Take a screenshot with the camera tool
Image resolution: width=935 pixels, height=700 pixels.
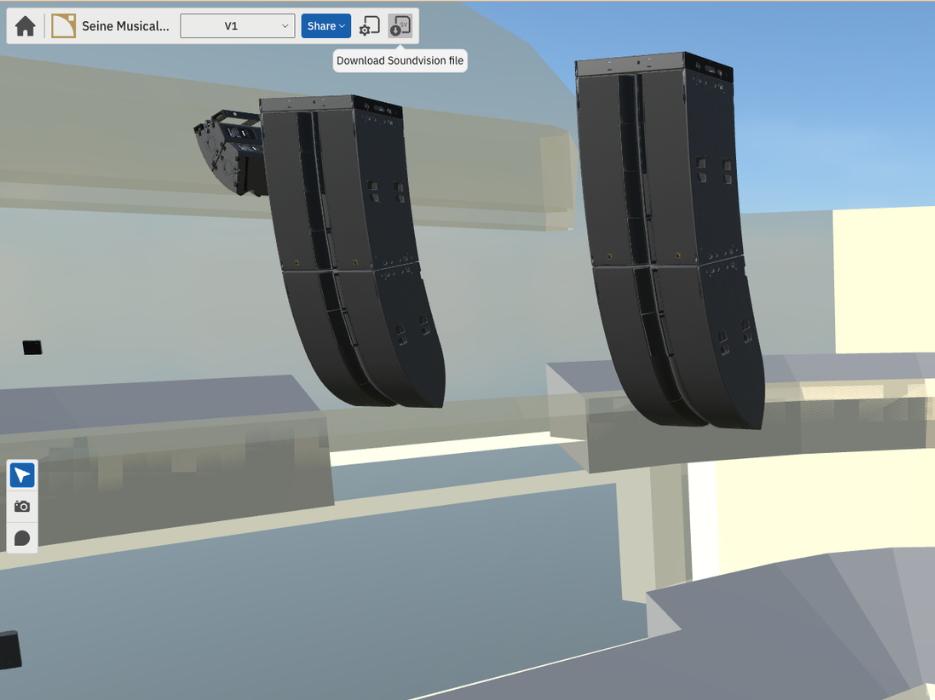coord(22,506)
